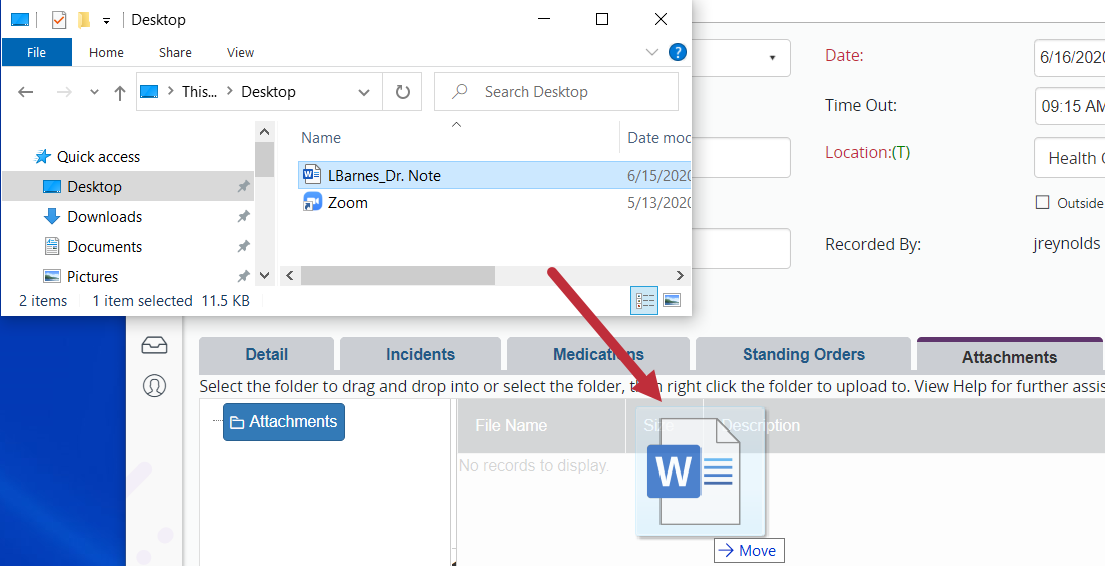Click the Explorer forward arrow
Viewport: 1105px width, 566px height.
[x=64, y=92]
